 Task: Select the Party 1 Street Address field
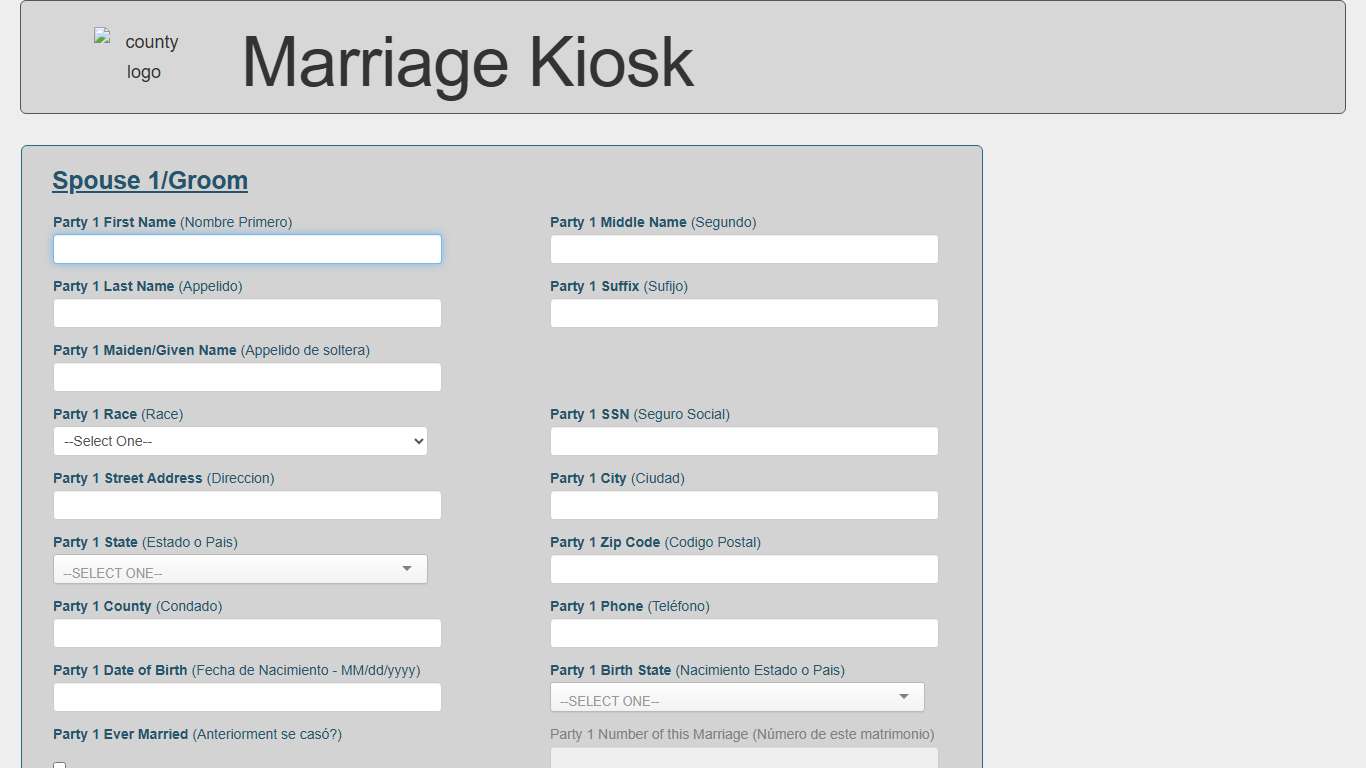click(247, 505)
